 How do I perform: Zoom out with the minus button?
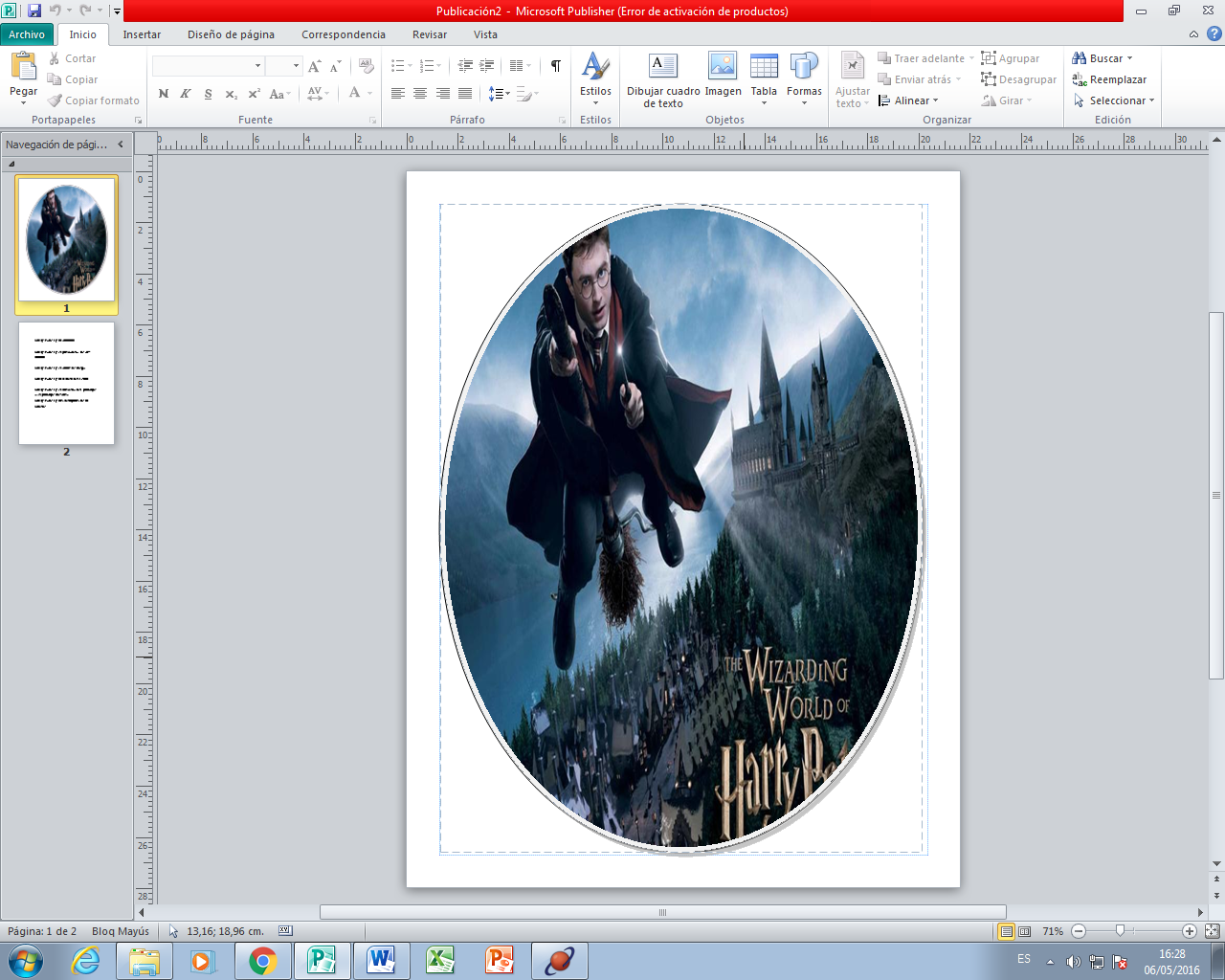[1079, 931]
